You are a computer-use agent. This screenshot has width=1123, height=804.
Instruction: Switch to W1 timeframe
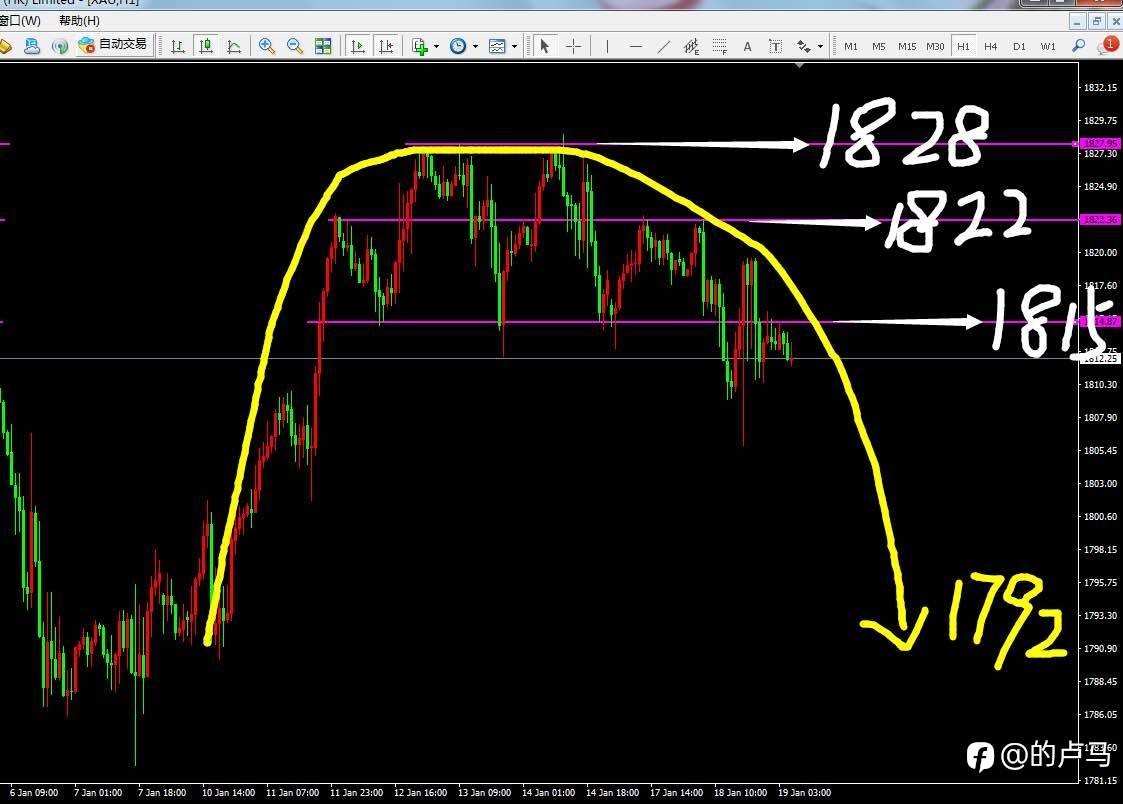1048,47
